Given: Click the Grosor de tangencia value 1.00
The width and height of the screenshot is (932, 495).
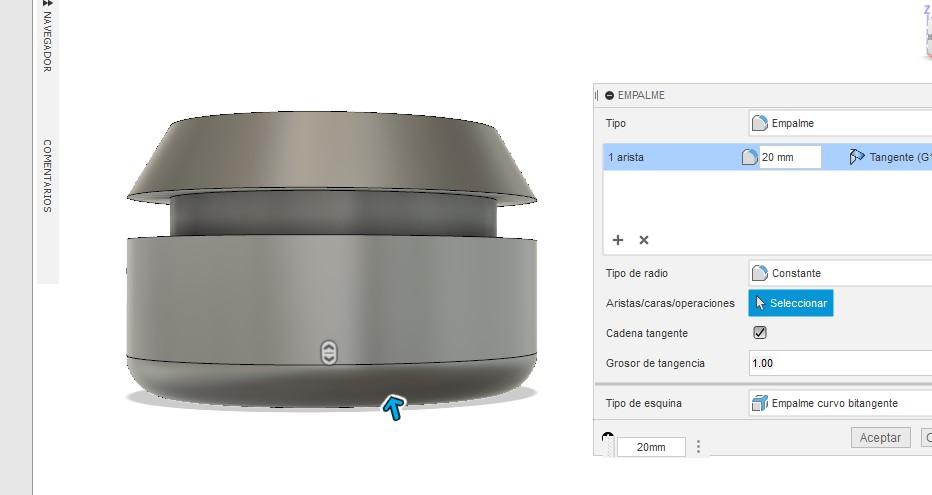Looking at the screenshot, I should coord(840,362).
